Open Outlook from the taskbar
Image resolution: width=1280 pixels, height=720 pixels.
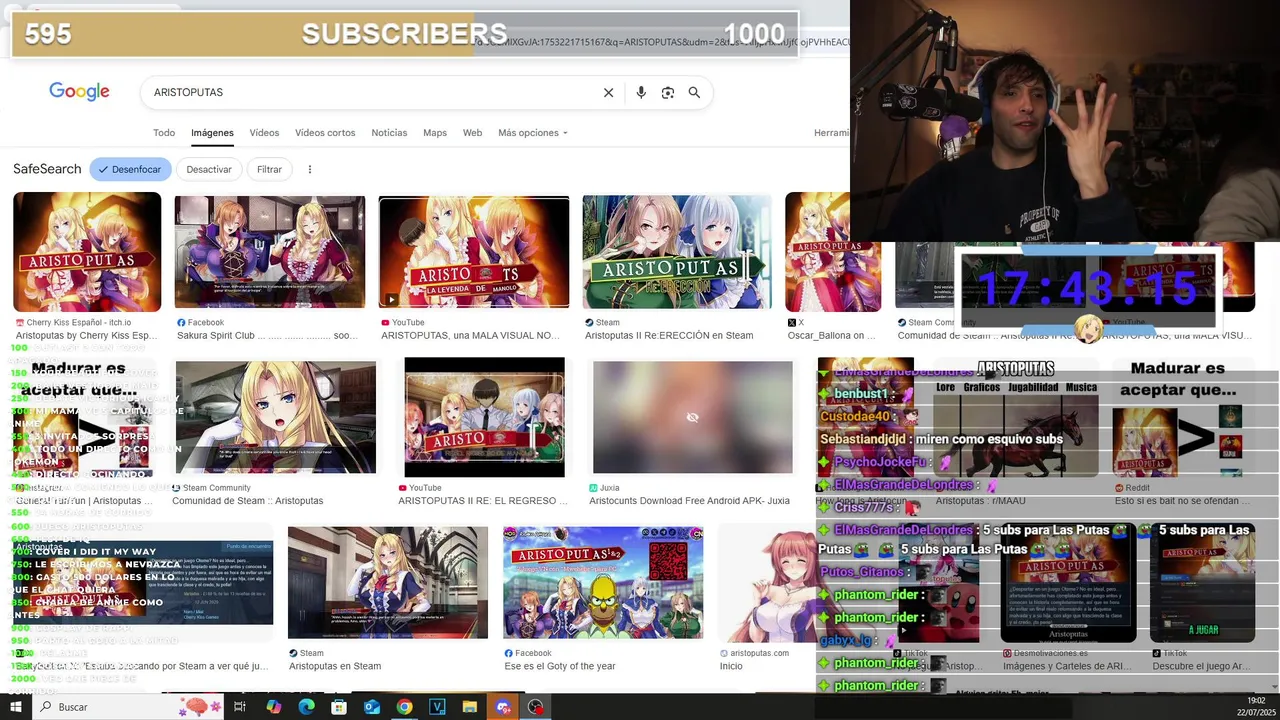click(372, 707)
